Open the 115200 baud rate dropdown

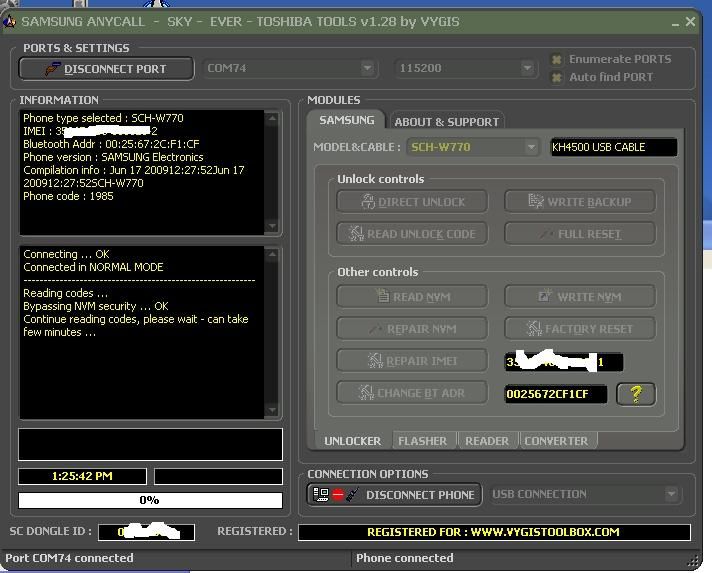465,68
